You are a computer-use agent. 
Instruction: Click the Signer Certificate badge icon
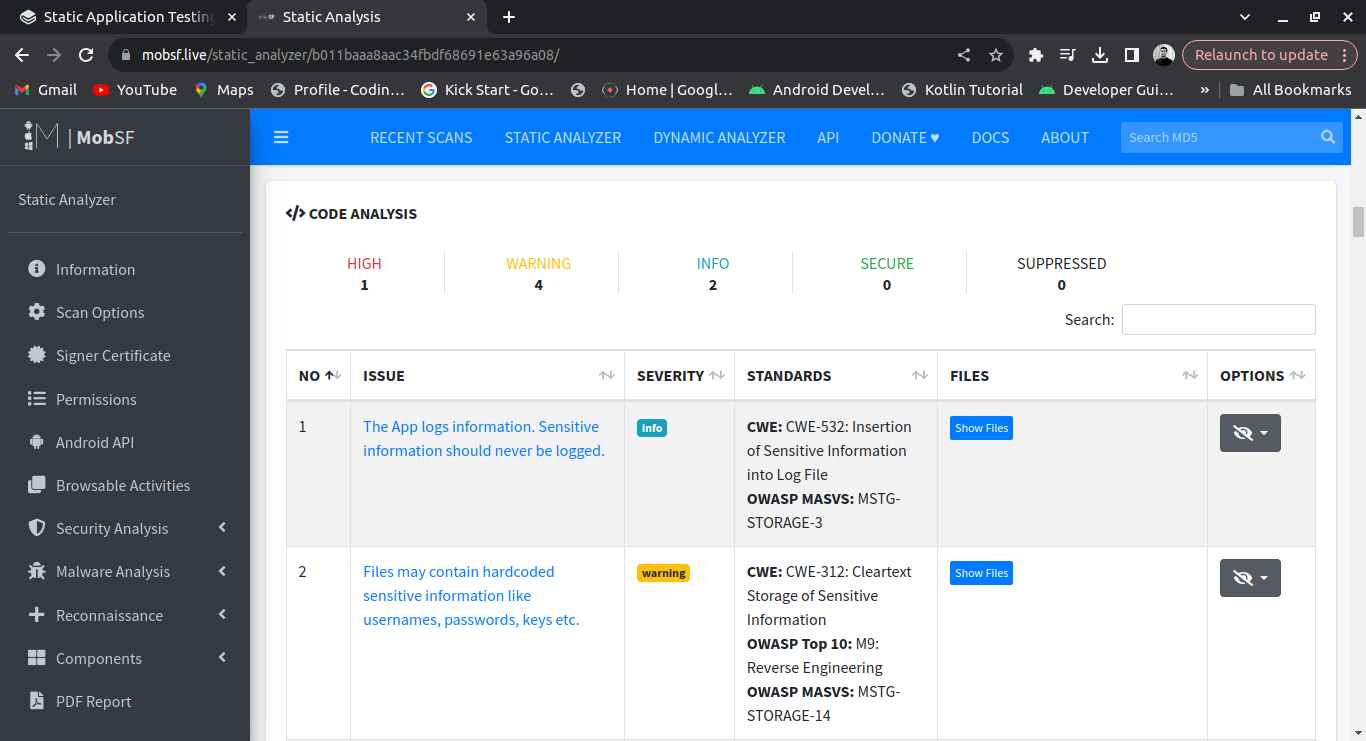(x=37, y=355)
